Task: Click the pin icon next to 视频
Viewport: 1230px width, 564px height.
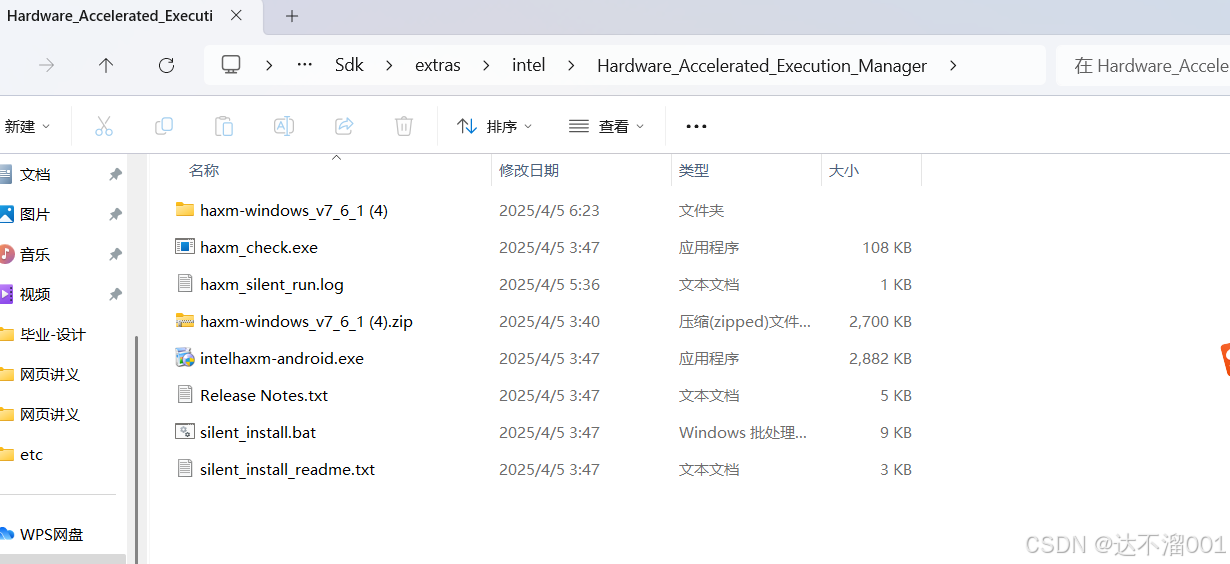Action: tap(115, 294)
